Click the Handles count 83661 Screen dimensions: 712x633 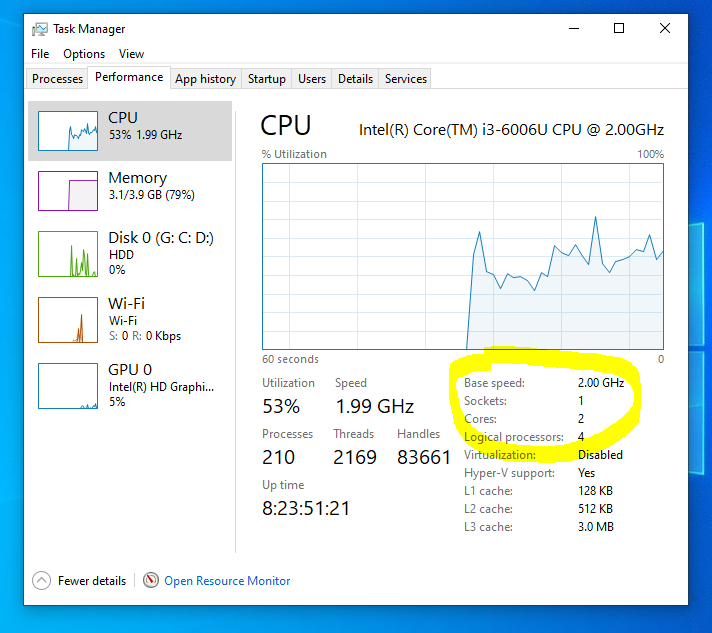[x=424, y=457]
